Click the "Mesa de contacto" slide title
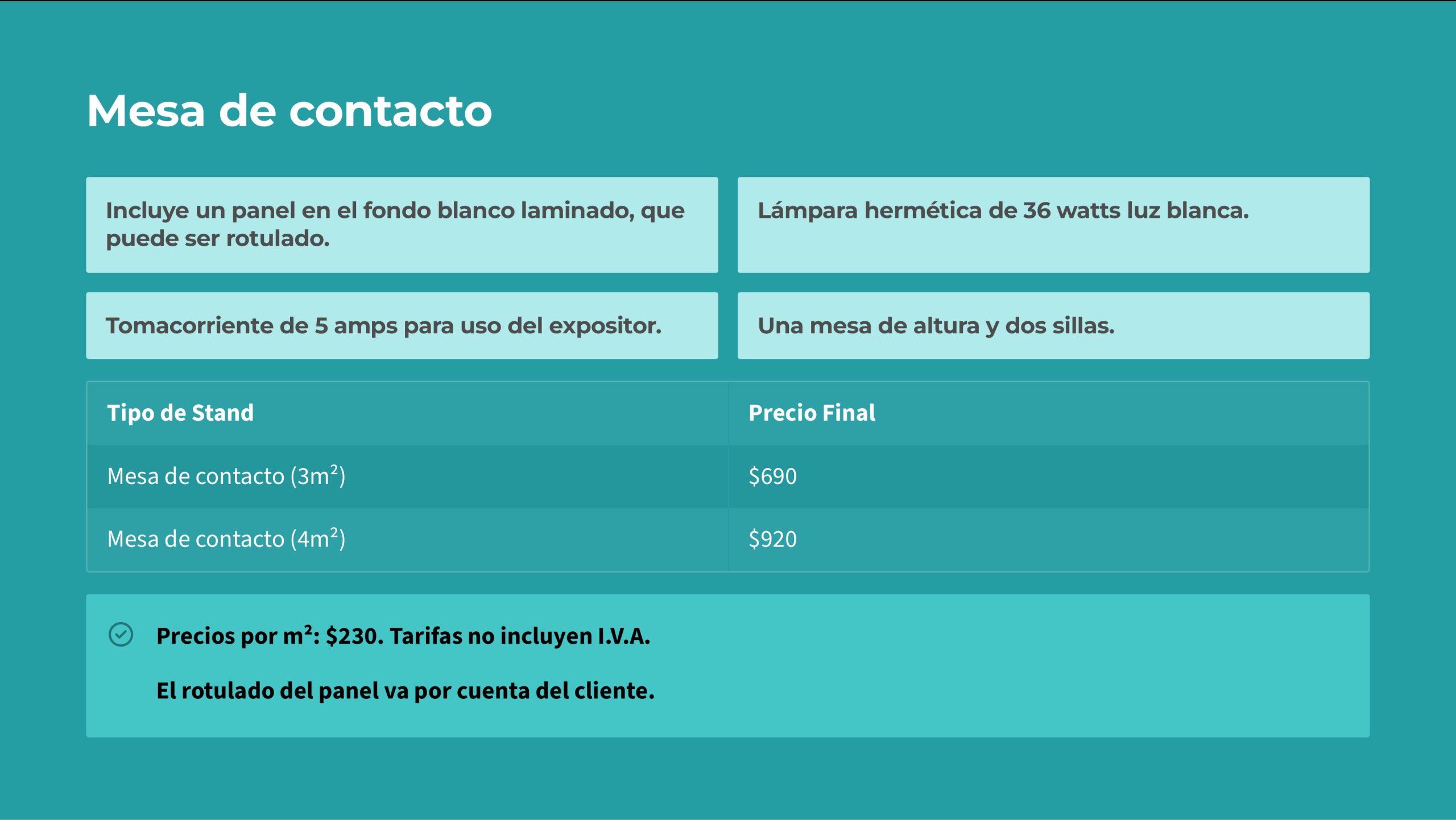The width and height of the screenshot is (1456, 820). (x=289, y=111)
